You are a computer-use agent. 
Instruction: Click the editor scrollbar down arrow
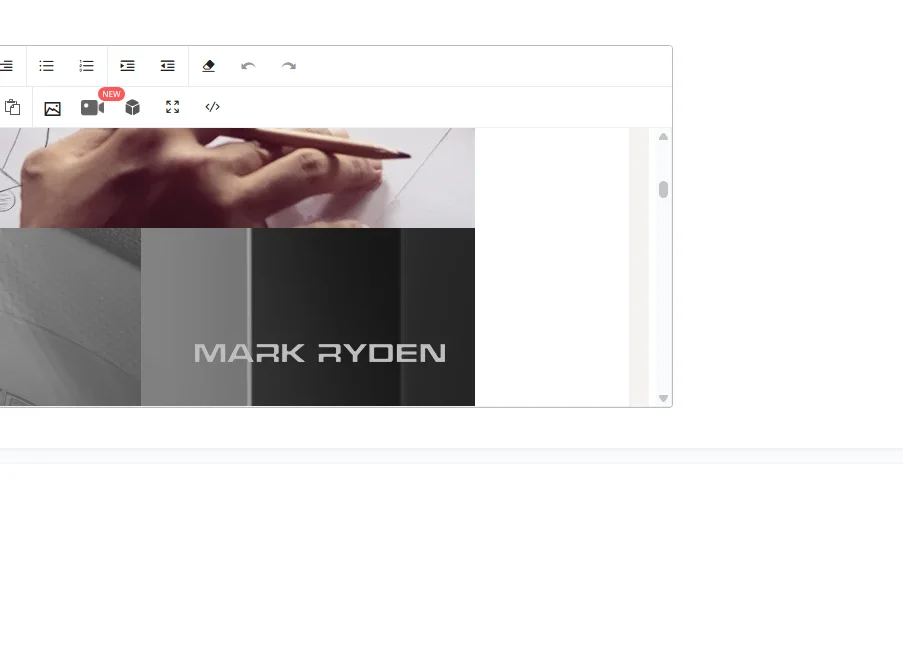pos(663,398)
